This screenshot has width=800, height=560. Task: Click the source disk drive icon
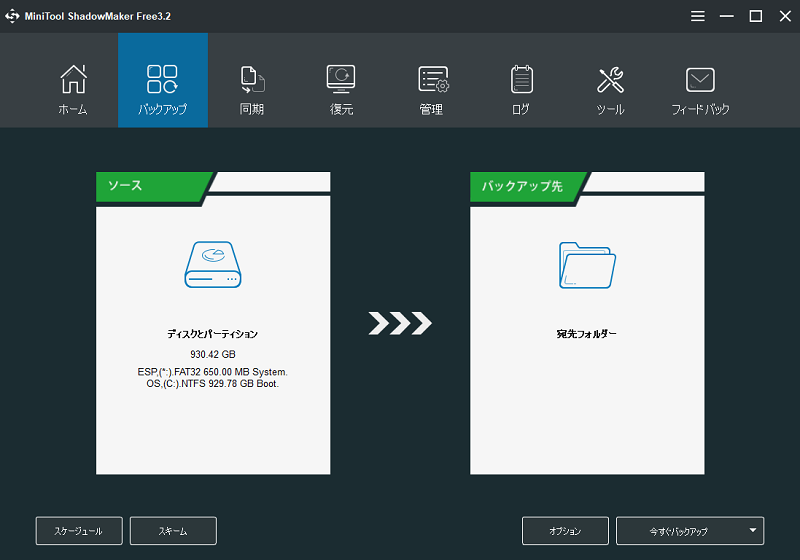coord(213,265)
